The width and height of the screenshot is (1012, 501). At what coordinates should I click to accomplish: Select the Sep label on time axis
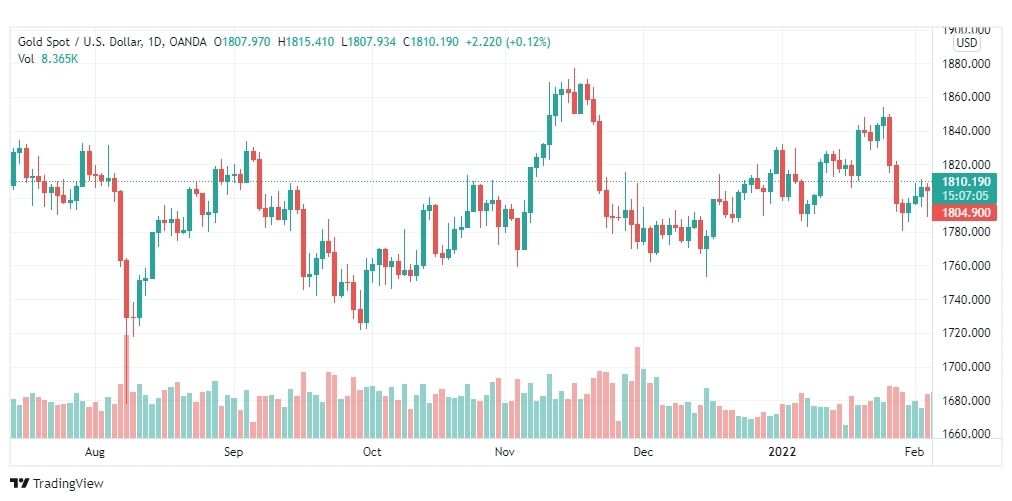point(234,452)
